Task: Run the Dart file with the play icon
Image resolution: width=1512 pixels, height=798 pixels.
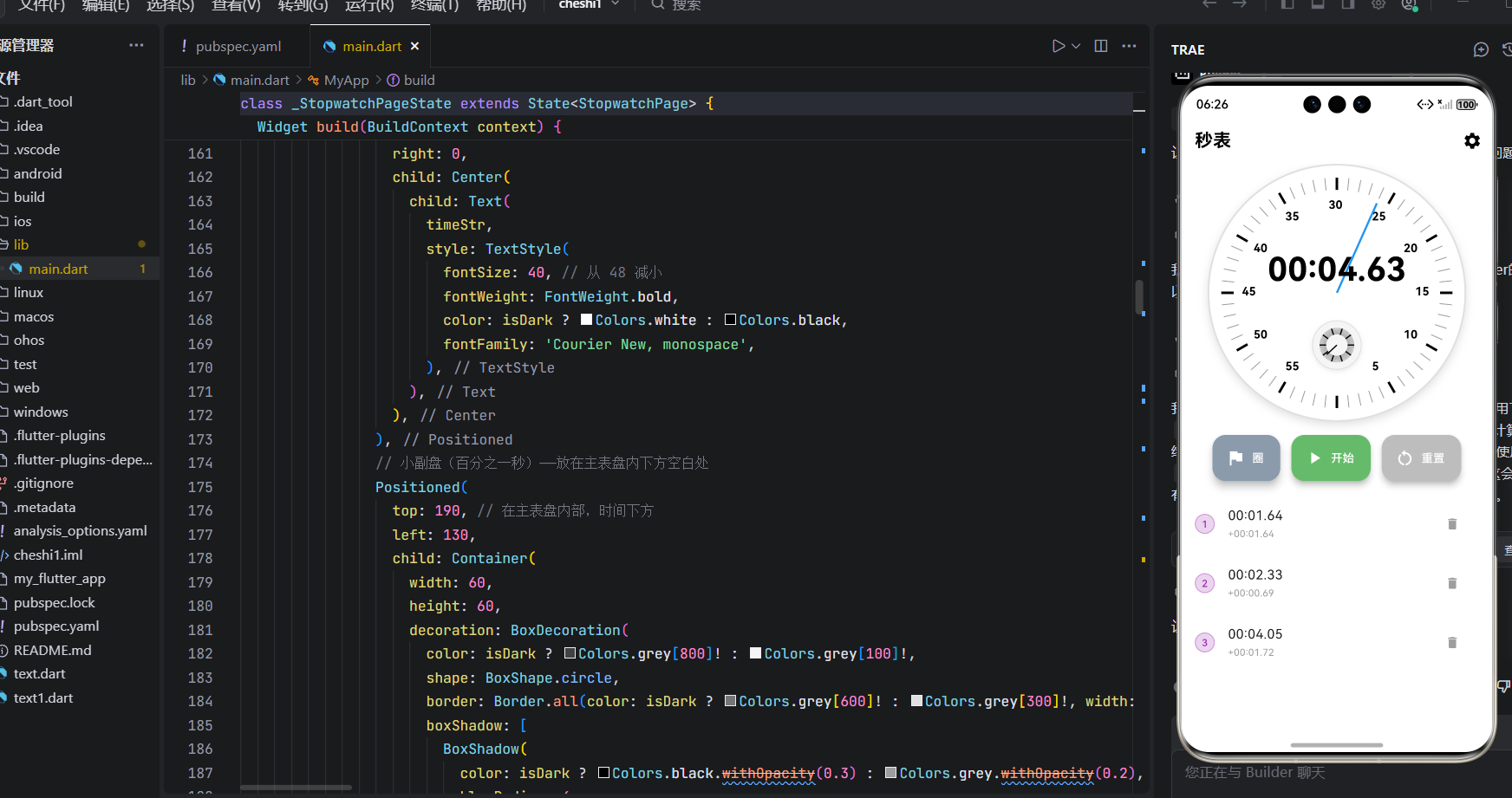Action: (x=1058, y=46)
